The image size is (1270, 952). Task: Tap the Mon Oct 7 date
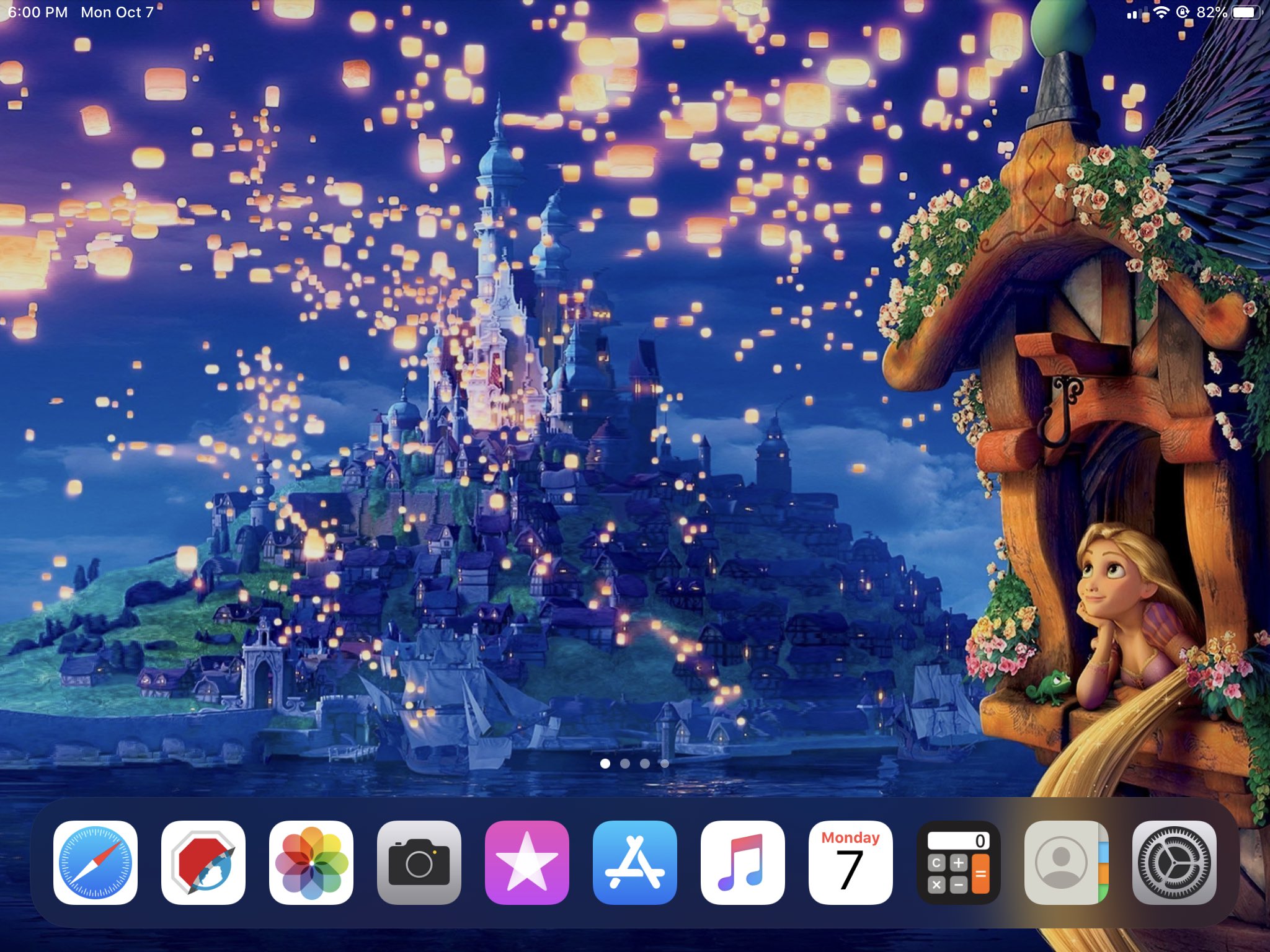pos(117,12)
